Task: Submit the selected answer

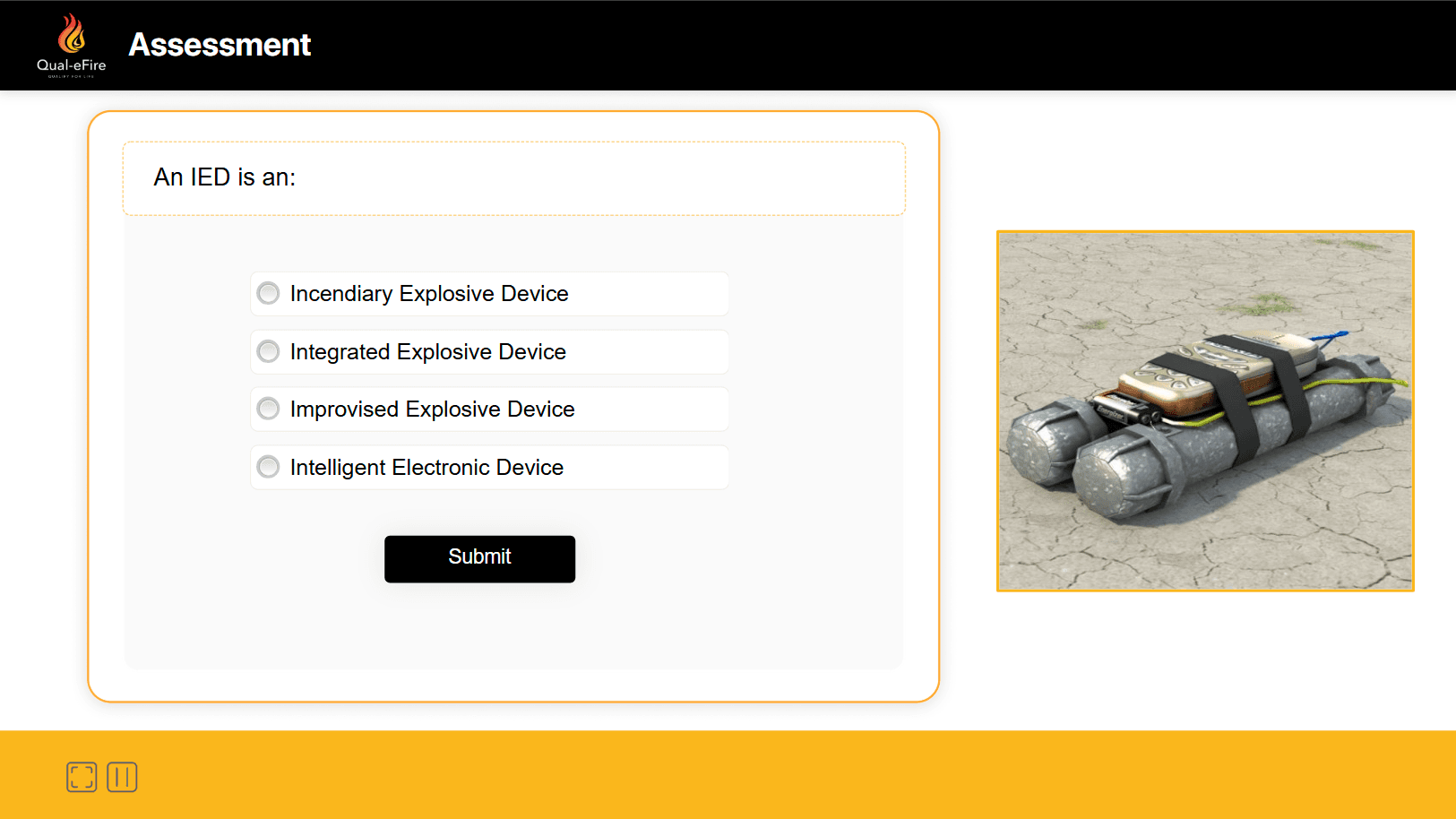Action: pos(479,559)
